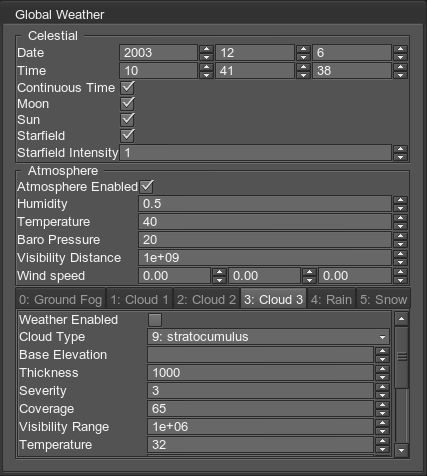427x476 pixels.
Task: Toggle the Continuous Time checkbox
Action: 127,88
